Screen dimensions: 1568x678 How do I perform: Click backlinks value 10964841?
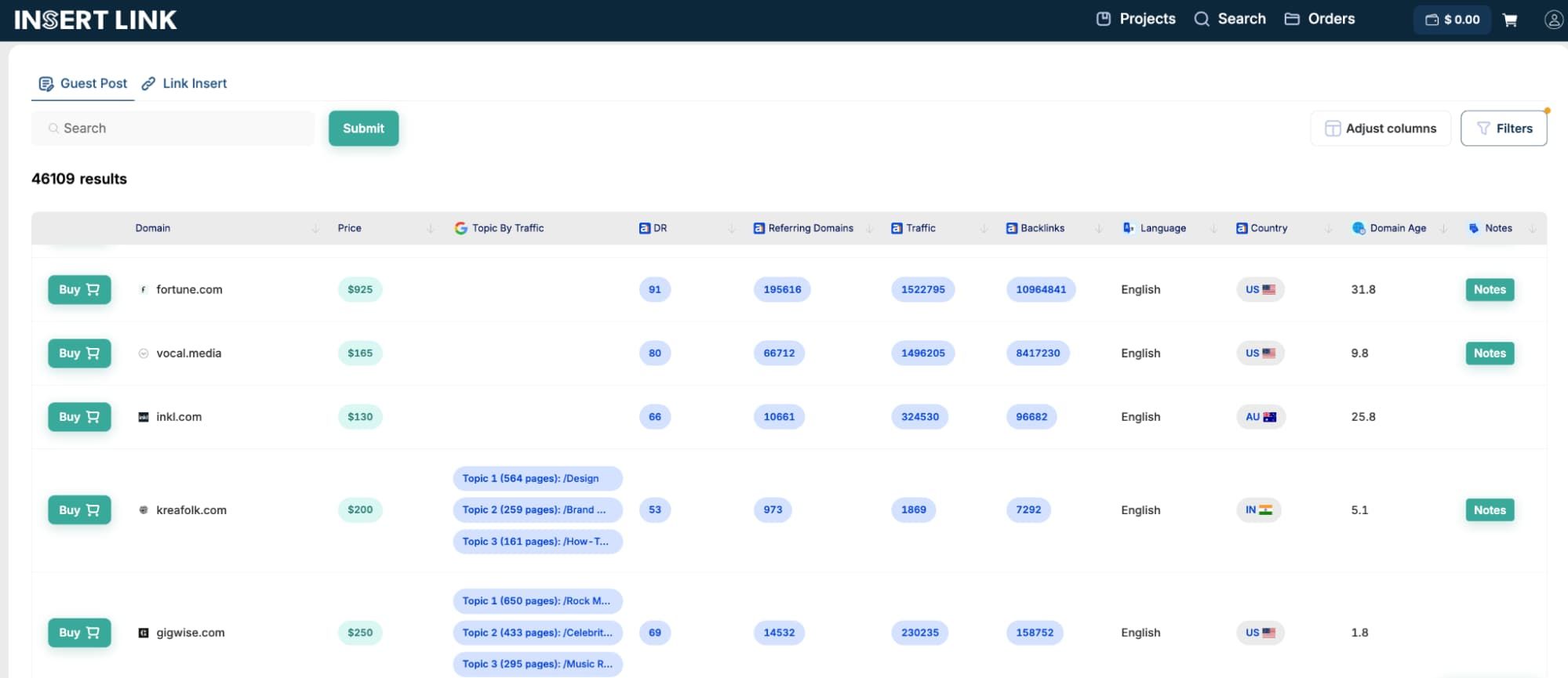[1041, 289]
